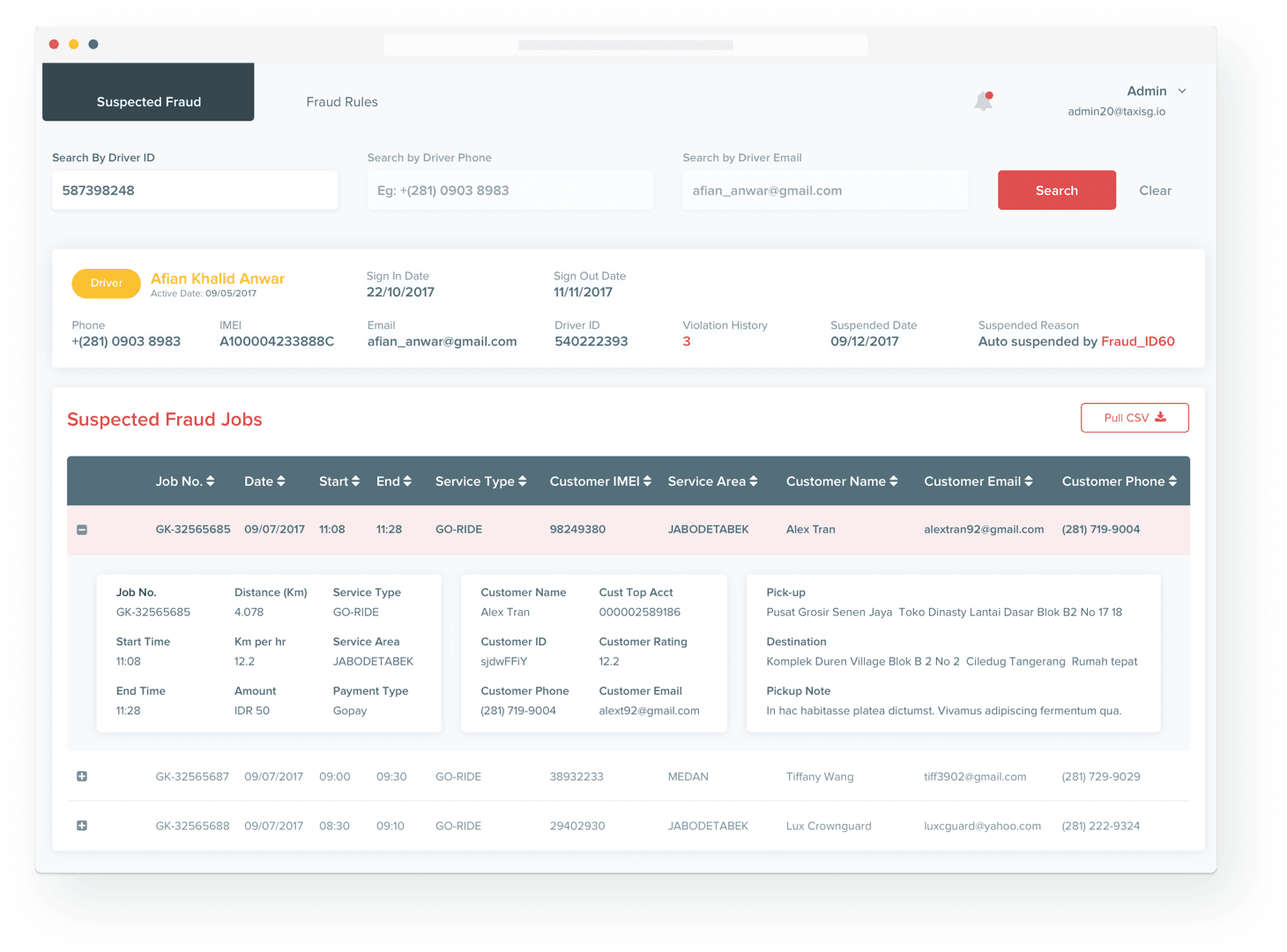Image resolution: width=1287 pixels, height=952 pixels.
Task: Focus the Search by Driver Email field
Action: tap(825, 190)
